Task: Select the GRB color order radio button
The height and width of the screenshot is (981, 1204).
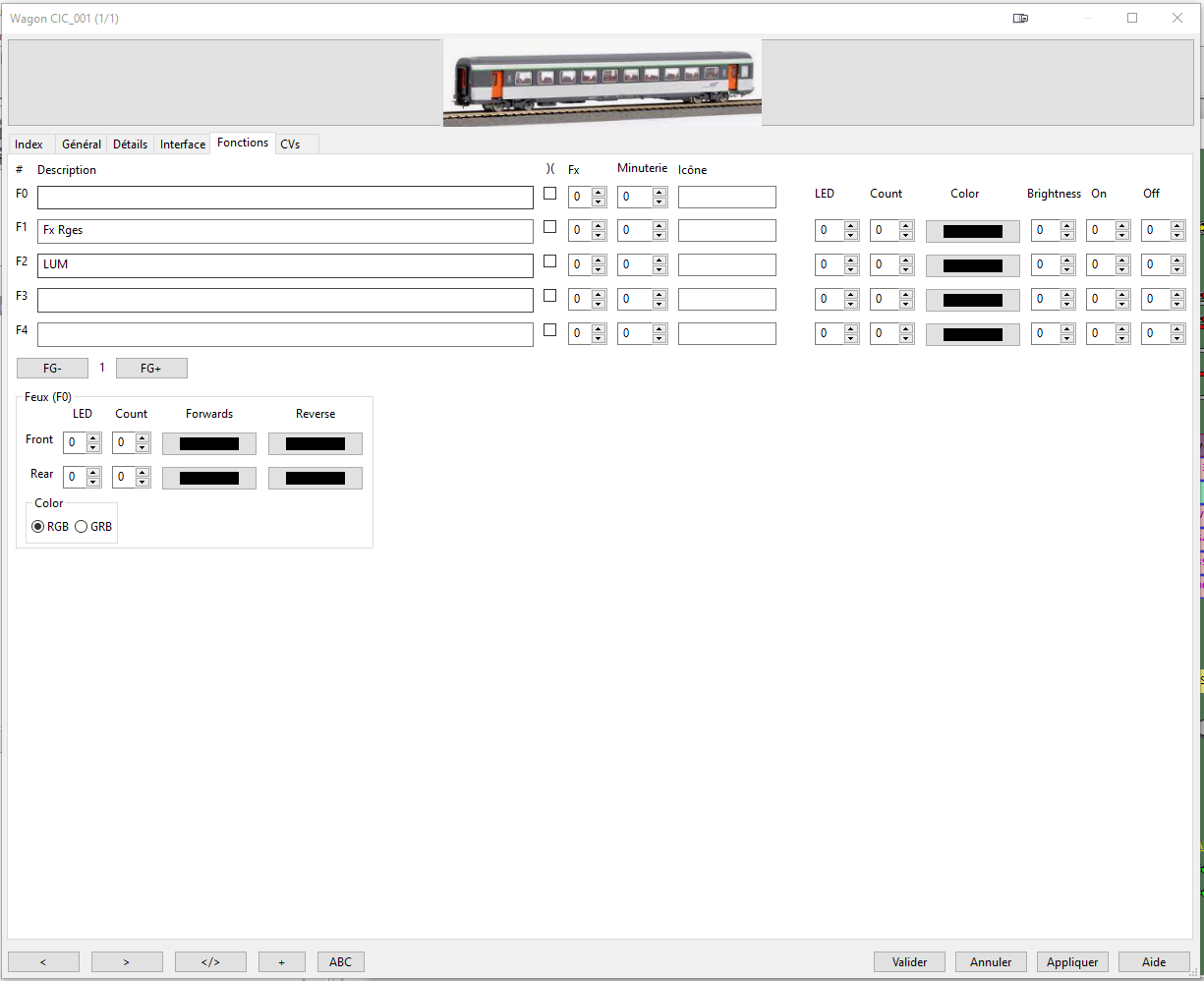Action: click(x=82, y=527)
